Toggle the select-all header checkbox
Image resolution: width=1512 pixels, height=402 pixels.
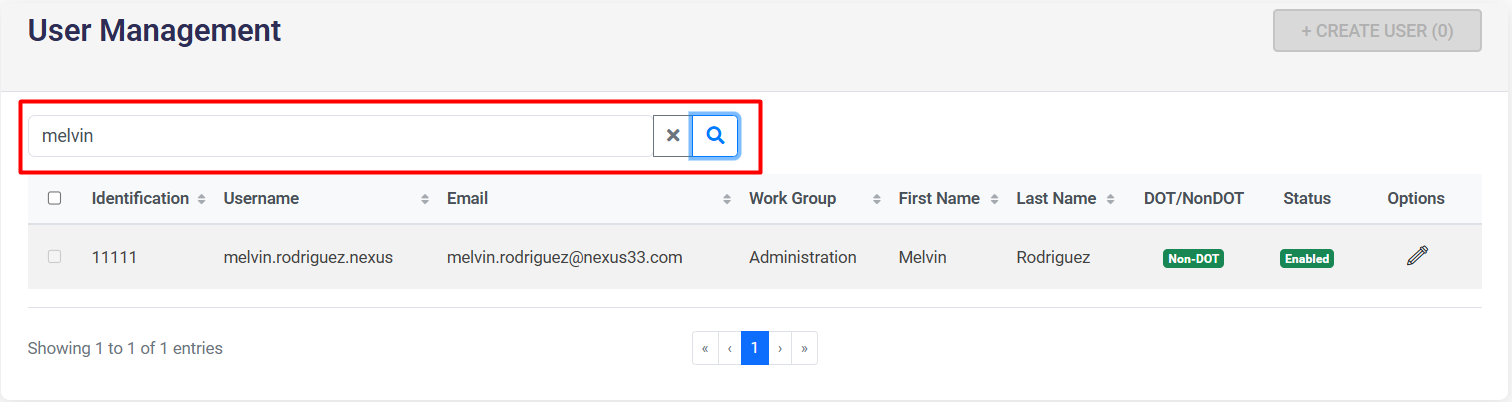click(55, 198)
